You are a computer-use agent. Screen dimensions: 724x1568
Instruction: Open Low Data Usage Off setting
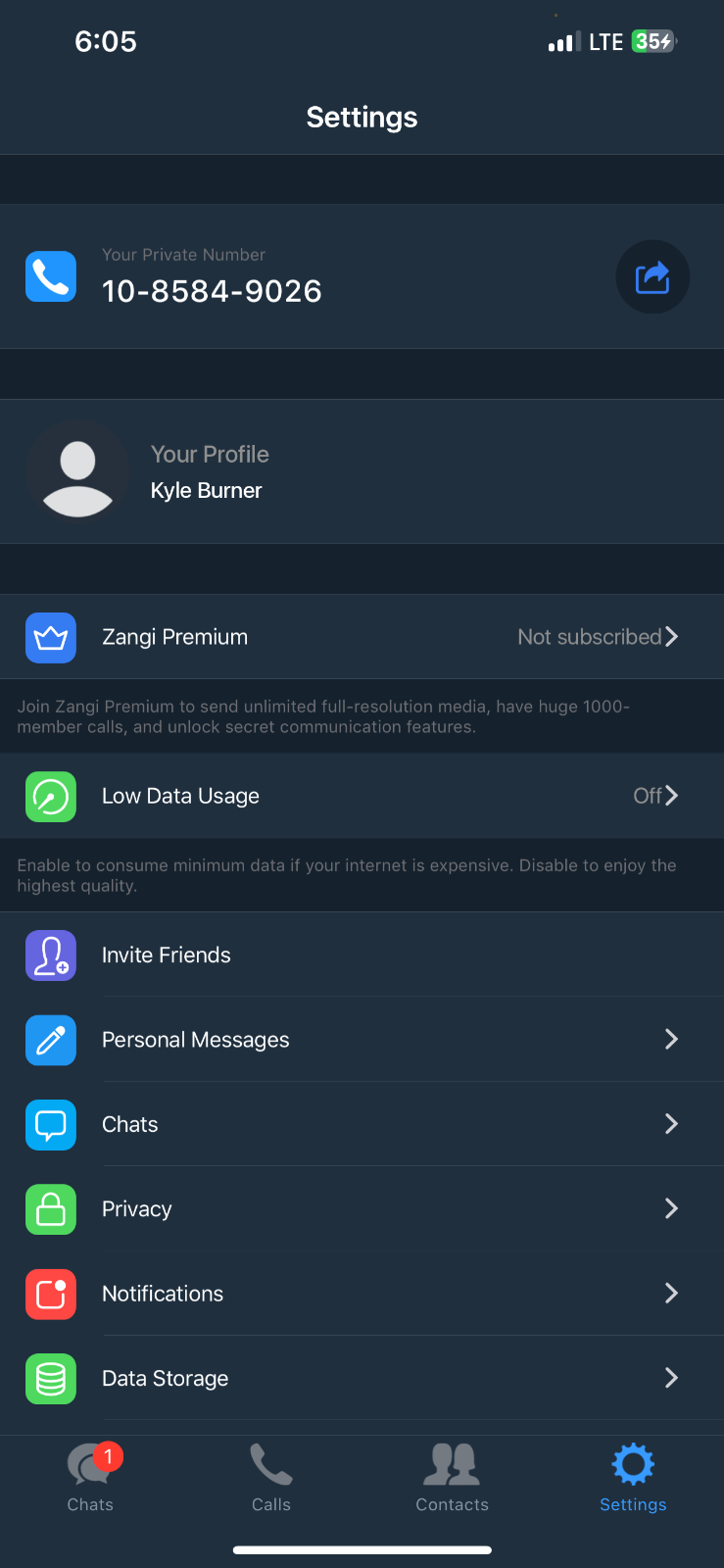tap(654, 796)
